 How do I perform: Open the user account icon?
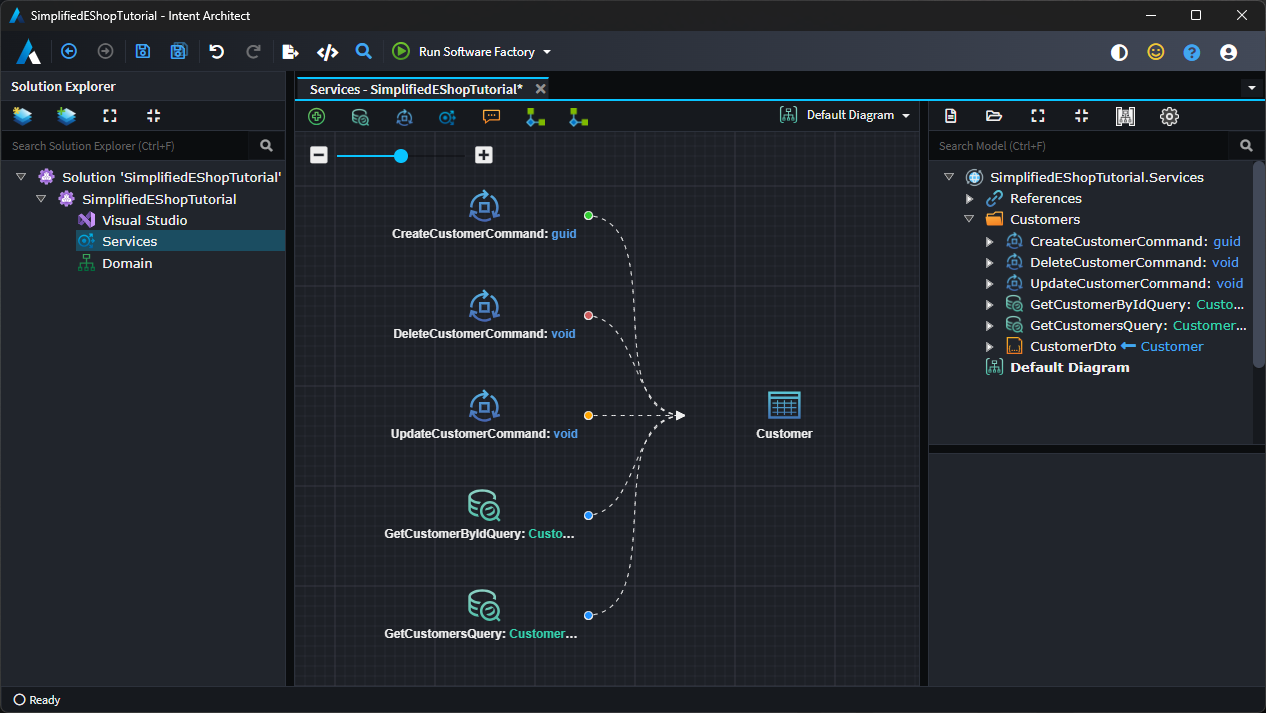coord(1229,53)
